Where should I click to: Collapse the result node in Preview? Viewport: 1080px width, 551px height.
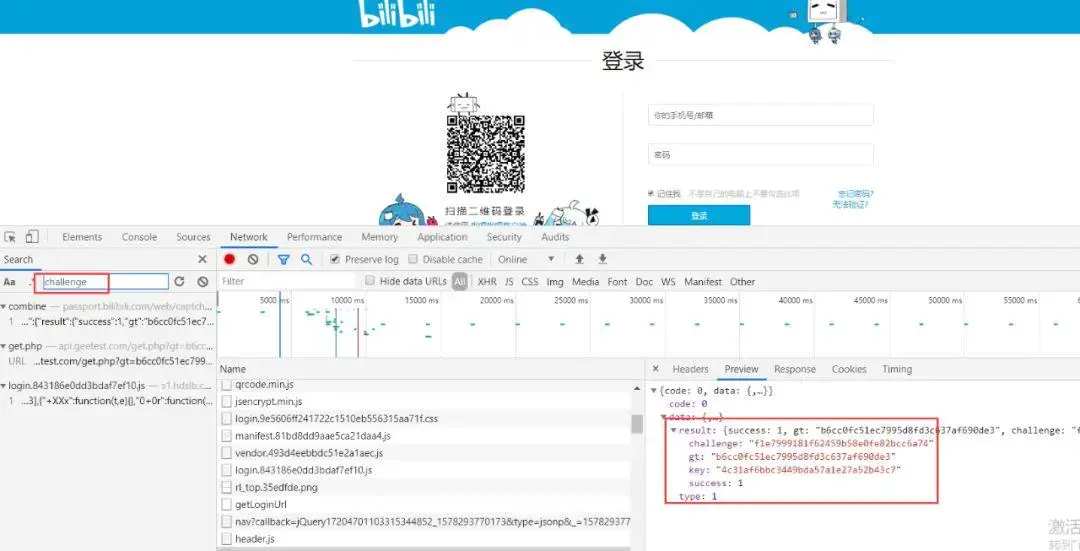(674, 430)
